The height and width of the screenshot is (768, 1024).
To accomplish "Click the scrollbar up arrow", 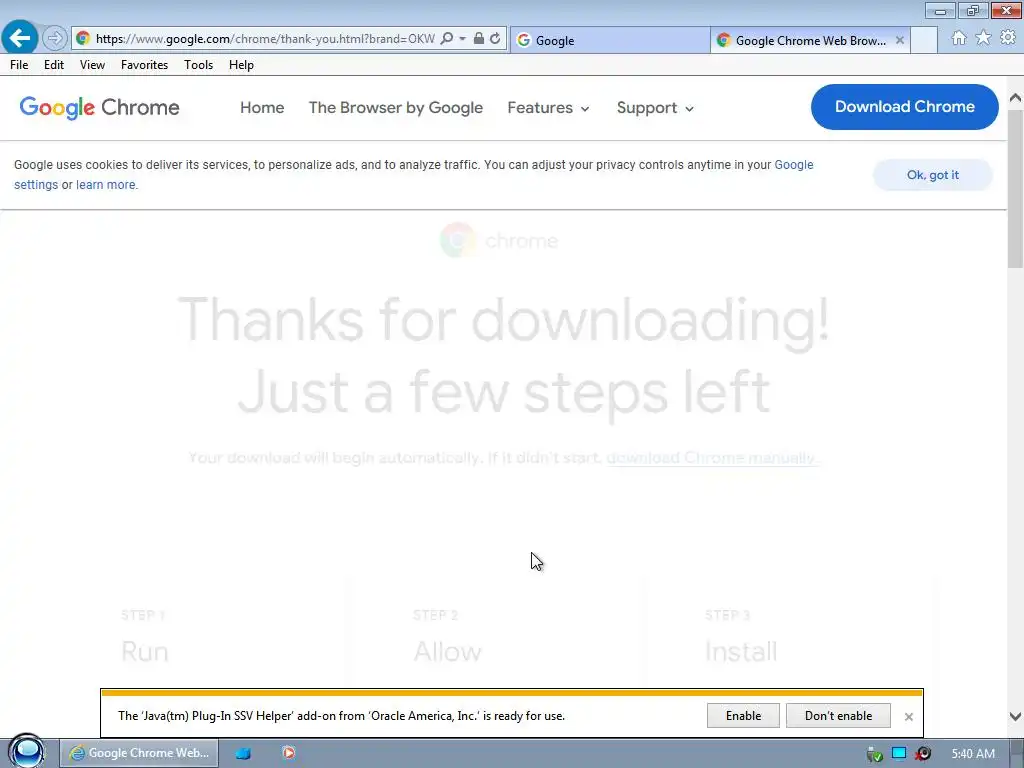I will 1015,98.
